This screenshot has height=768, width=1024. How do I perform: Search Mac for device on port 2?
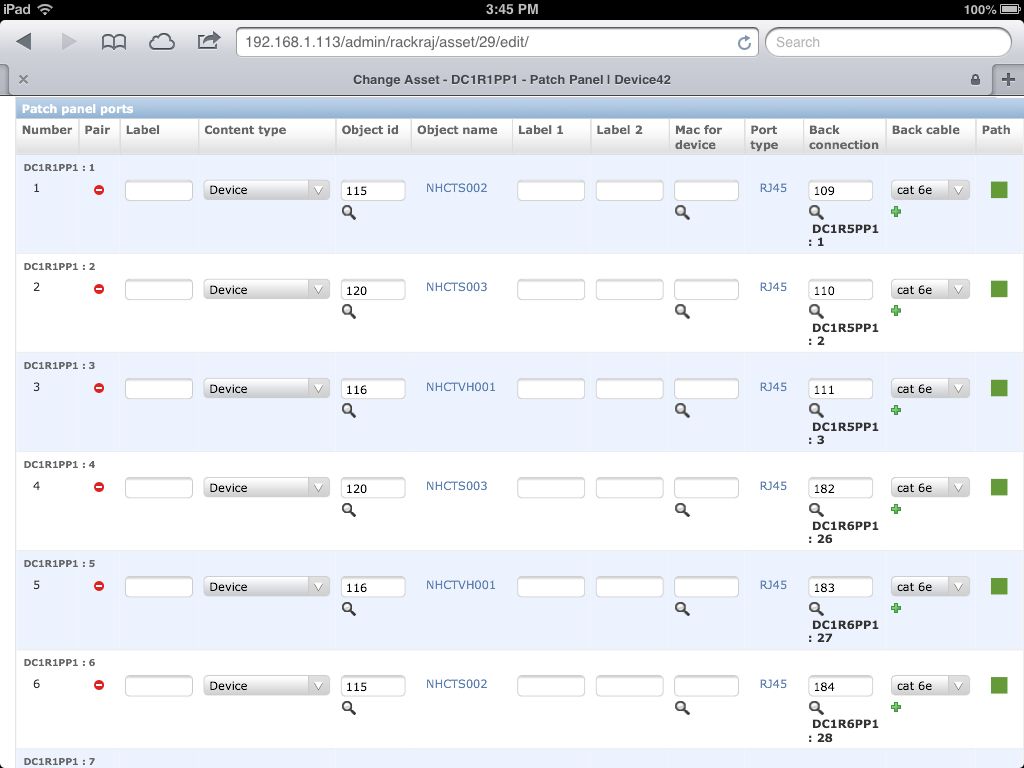[x=682, y=312]
